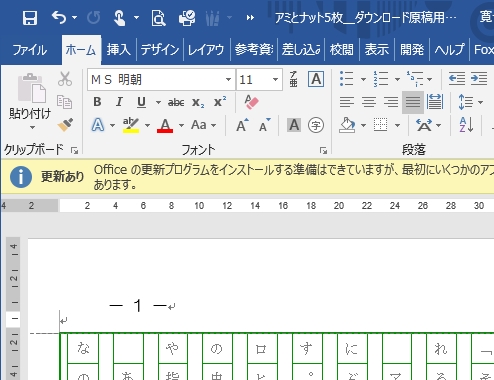
Task: Click the touch/mouse mode icon
Action: 120,17
